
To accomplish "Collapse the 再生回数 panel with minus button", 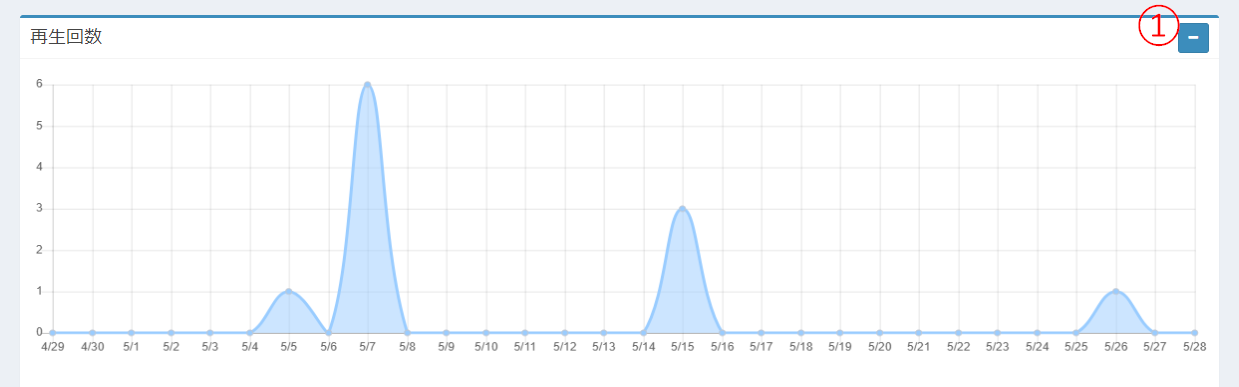I will (x=1193, y=38).
